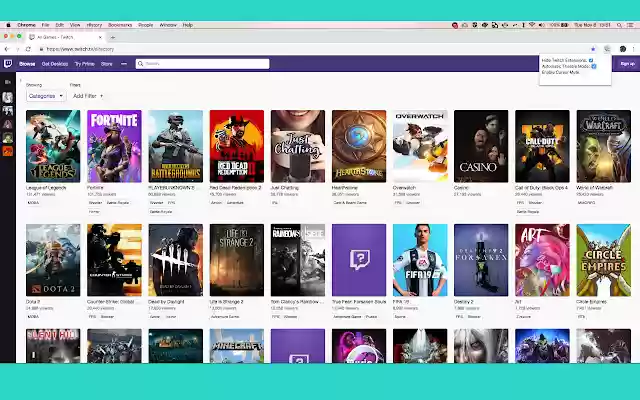Viewport: 640px width, 400px height.
Task: Open the Just Chatting cover
Action: point(298,146)
